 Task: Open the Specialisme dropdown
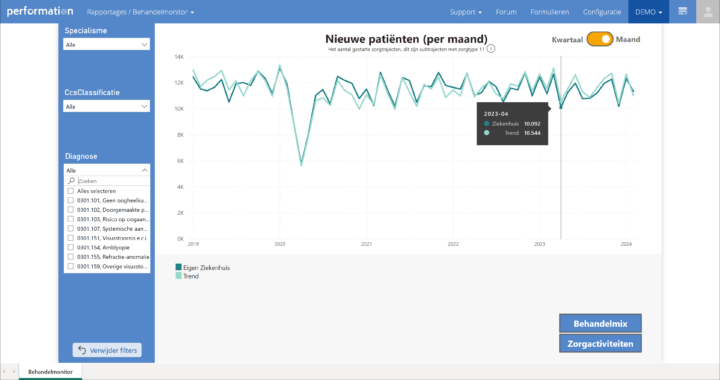107,45
